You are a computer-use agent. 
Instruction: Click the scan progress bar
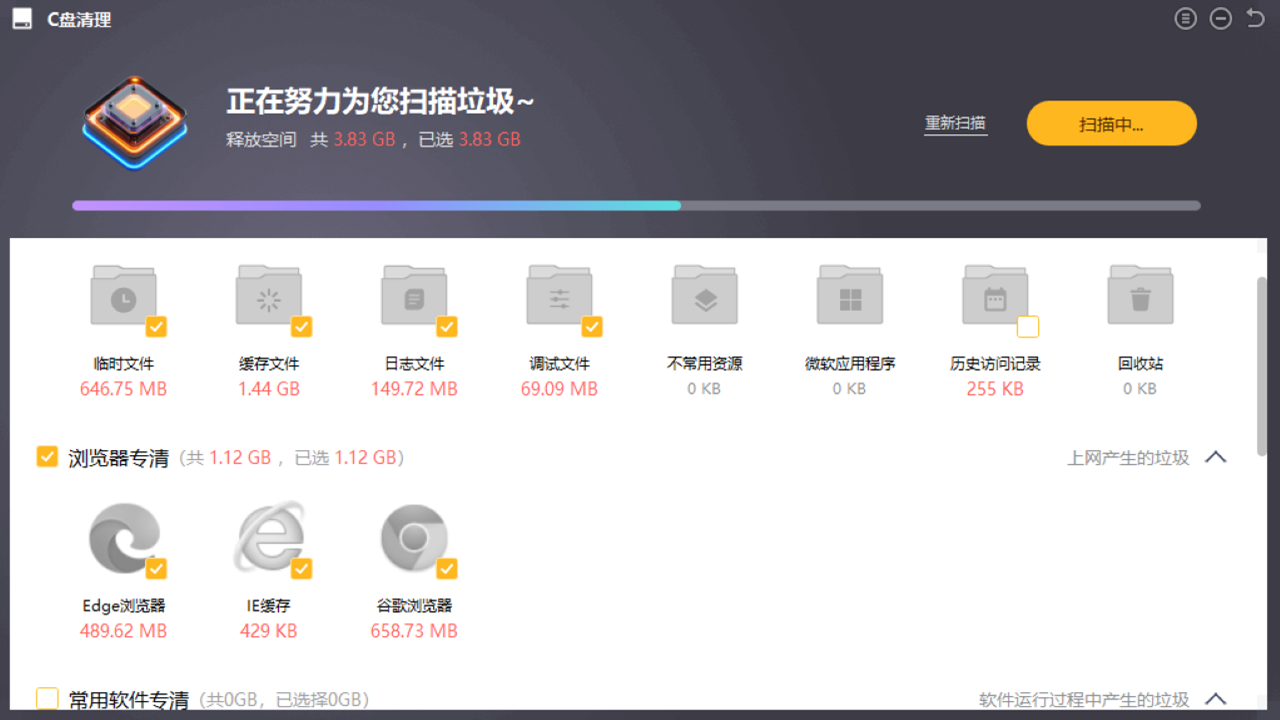pos(636,205)
